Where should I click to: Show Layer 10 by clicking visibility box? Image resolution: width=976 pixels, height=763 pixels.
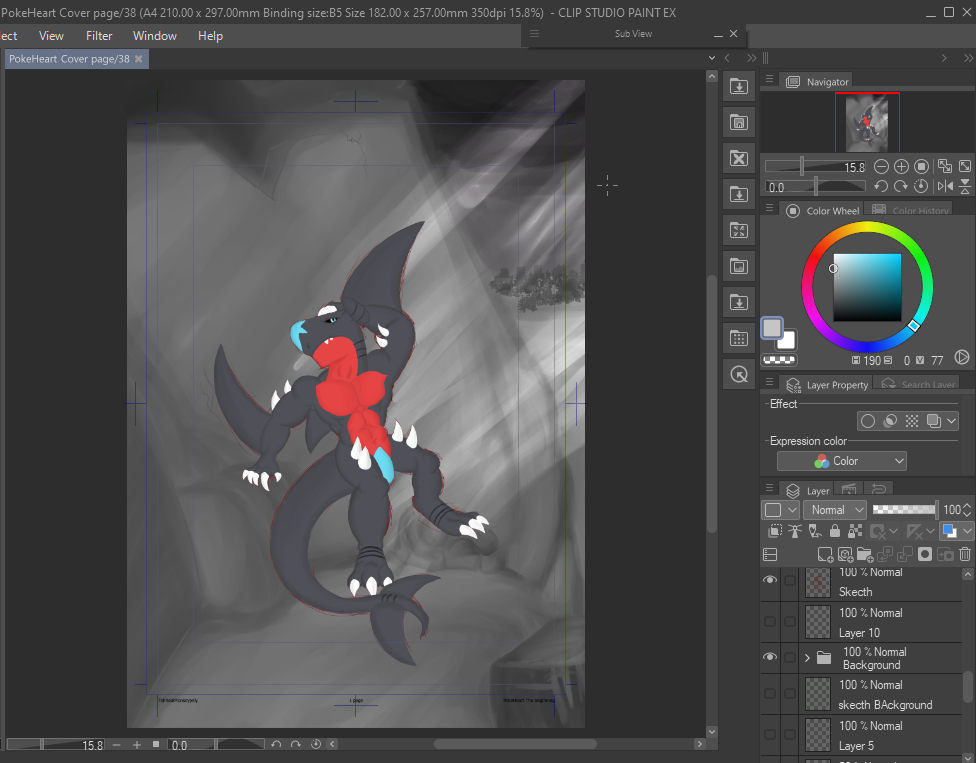point(770,622)
